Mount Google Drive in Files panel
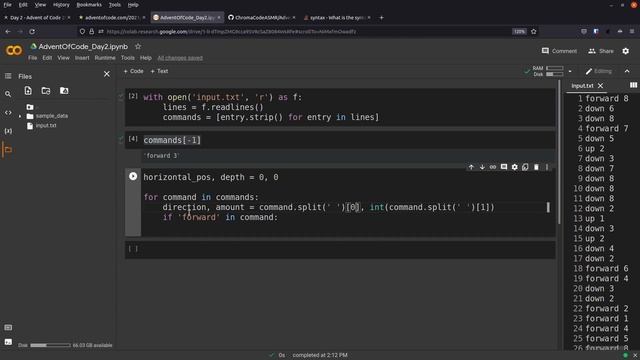Screen dimensions: 640x360 64,91
